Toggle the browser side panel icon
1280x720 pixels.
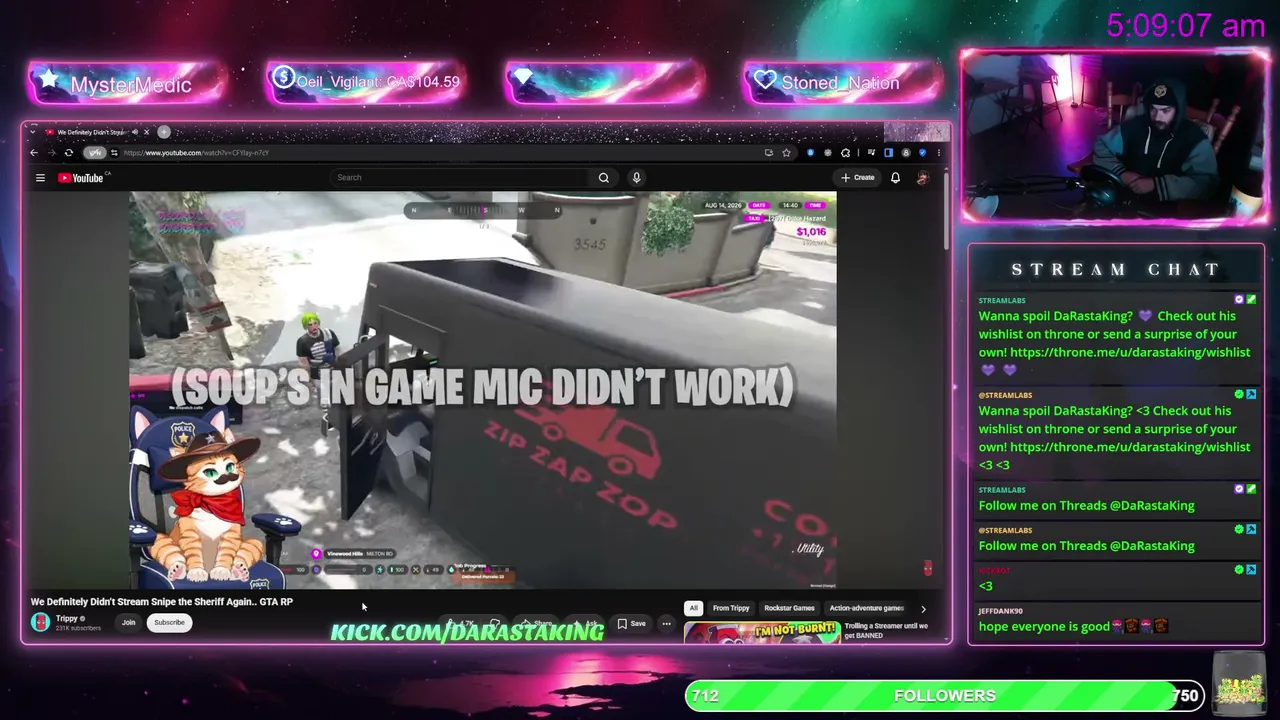tap(888, 153)
